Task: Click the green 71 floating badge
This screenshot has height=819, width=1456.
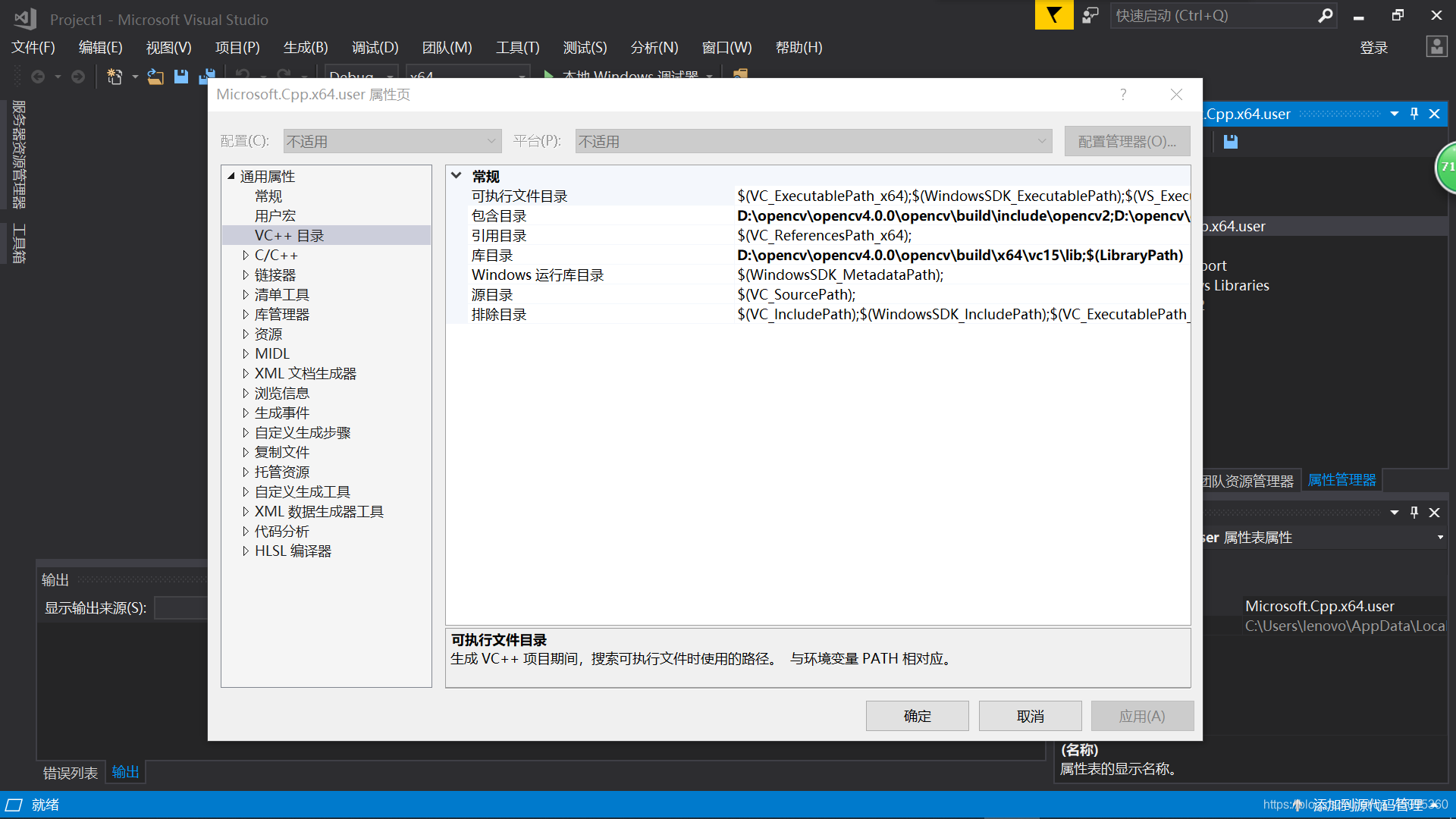Action: pos(1446,167)
